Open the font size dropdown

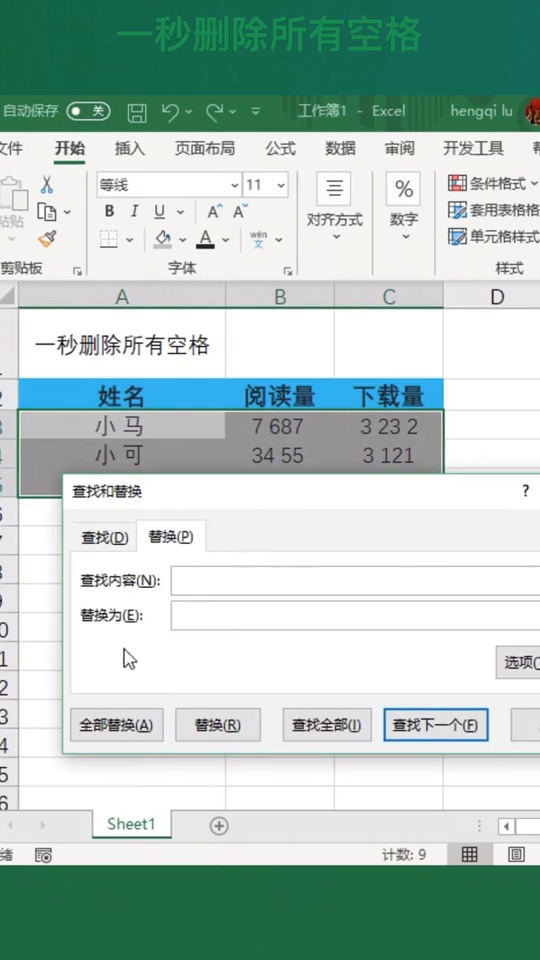point(281,185)
